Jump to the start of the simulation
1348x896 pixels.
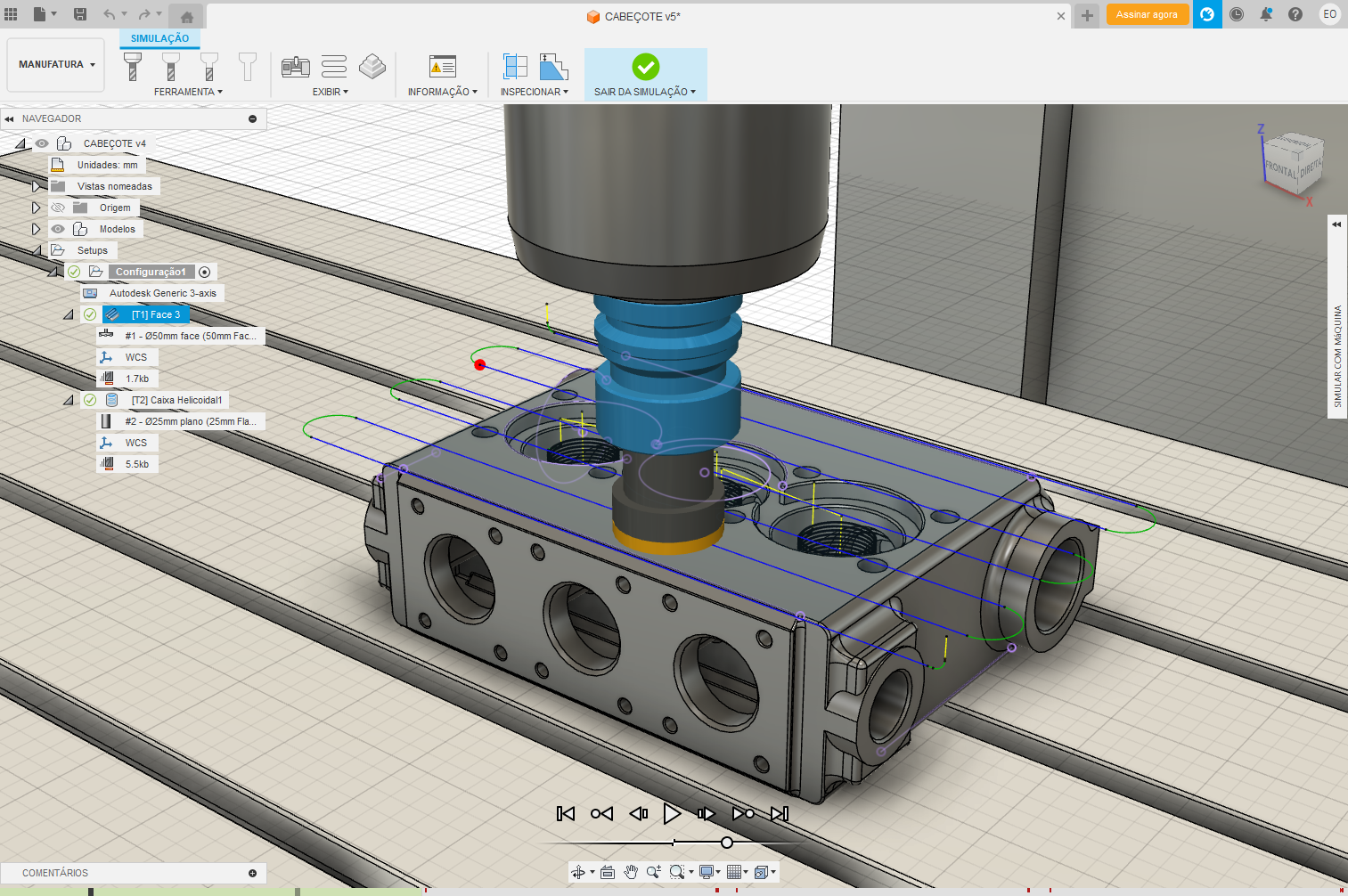point(565,813)
